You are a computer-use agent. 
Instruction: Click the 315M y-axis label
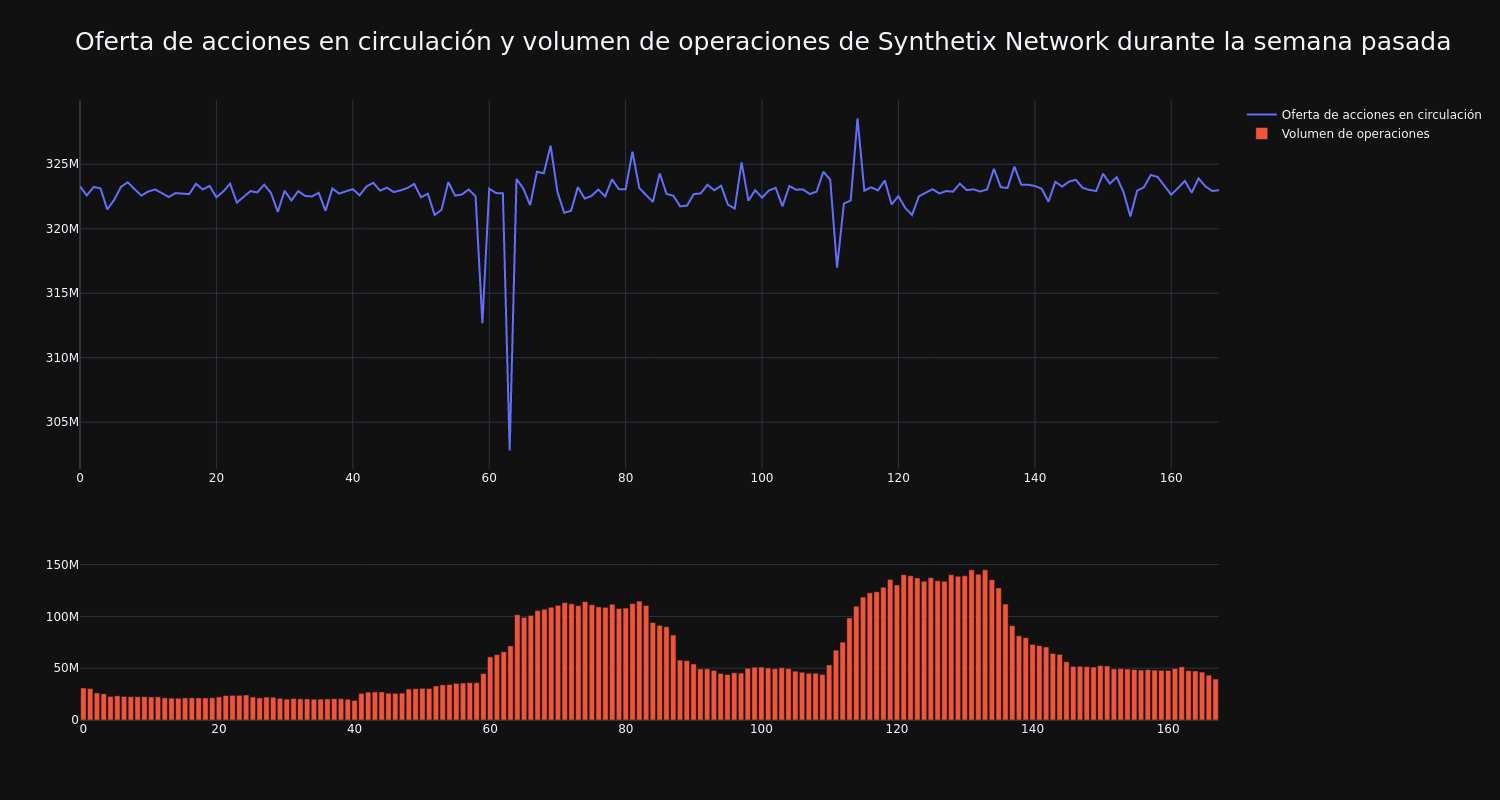[62, 293]
